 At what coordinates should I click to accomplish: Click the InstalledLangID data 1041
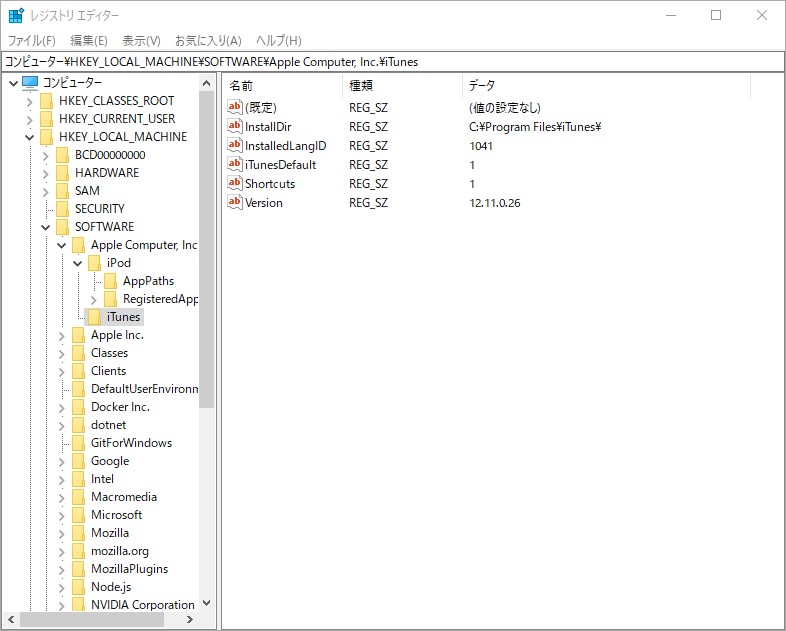click(x=481, y=146)
